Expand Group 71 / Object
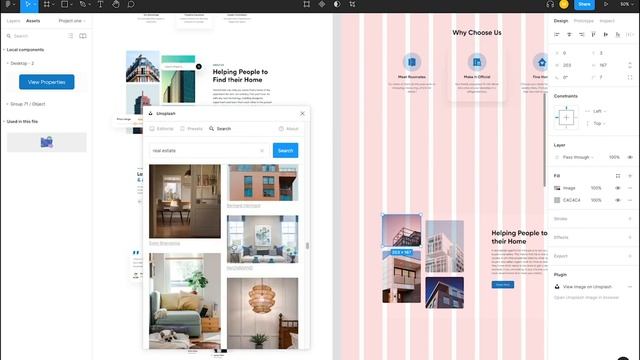 [7, 104]
